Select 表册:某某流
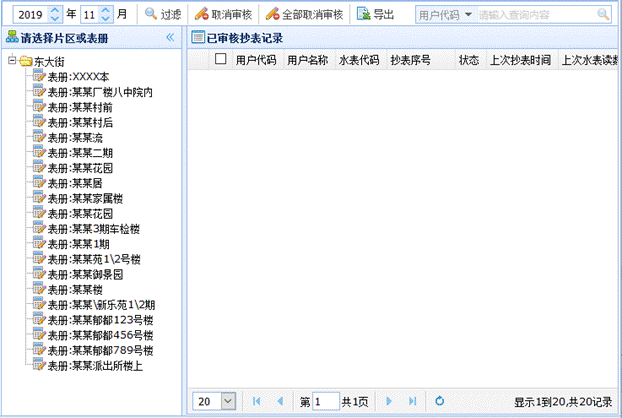 (75, 138)
